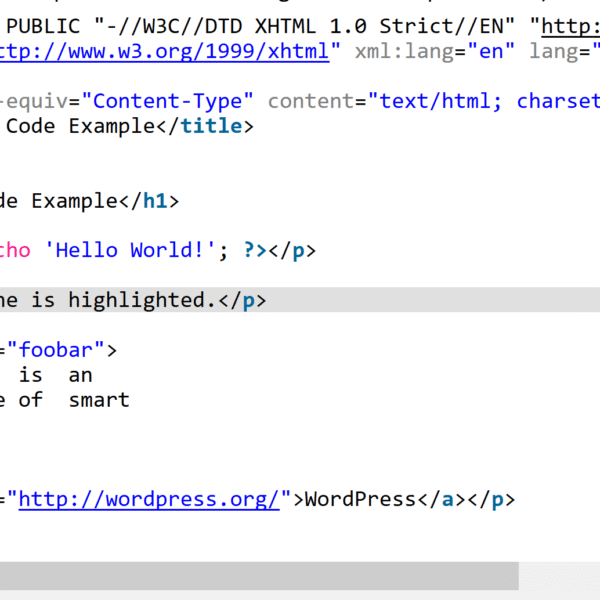600x600 pixels.
Task: Click the 'Code Example' text inside the title
Action: click(70, 126)
